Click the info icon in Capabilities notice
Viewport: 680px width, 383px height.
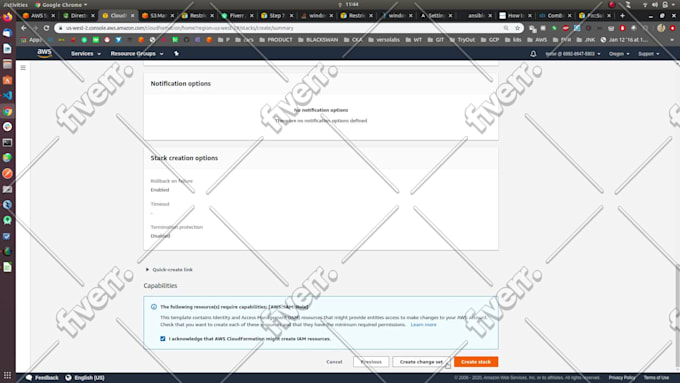(x=154, y=307)
